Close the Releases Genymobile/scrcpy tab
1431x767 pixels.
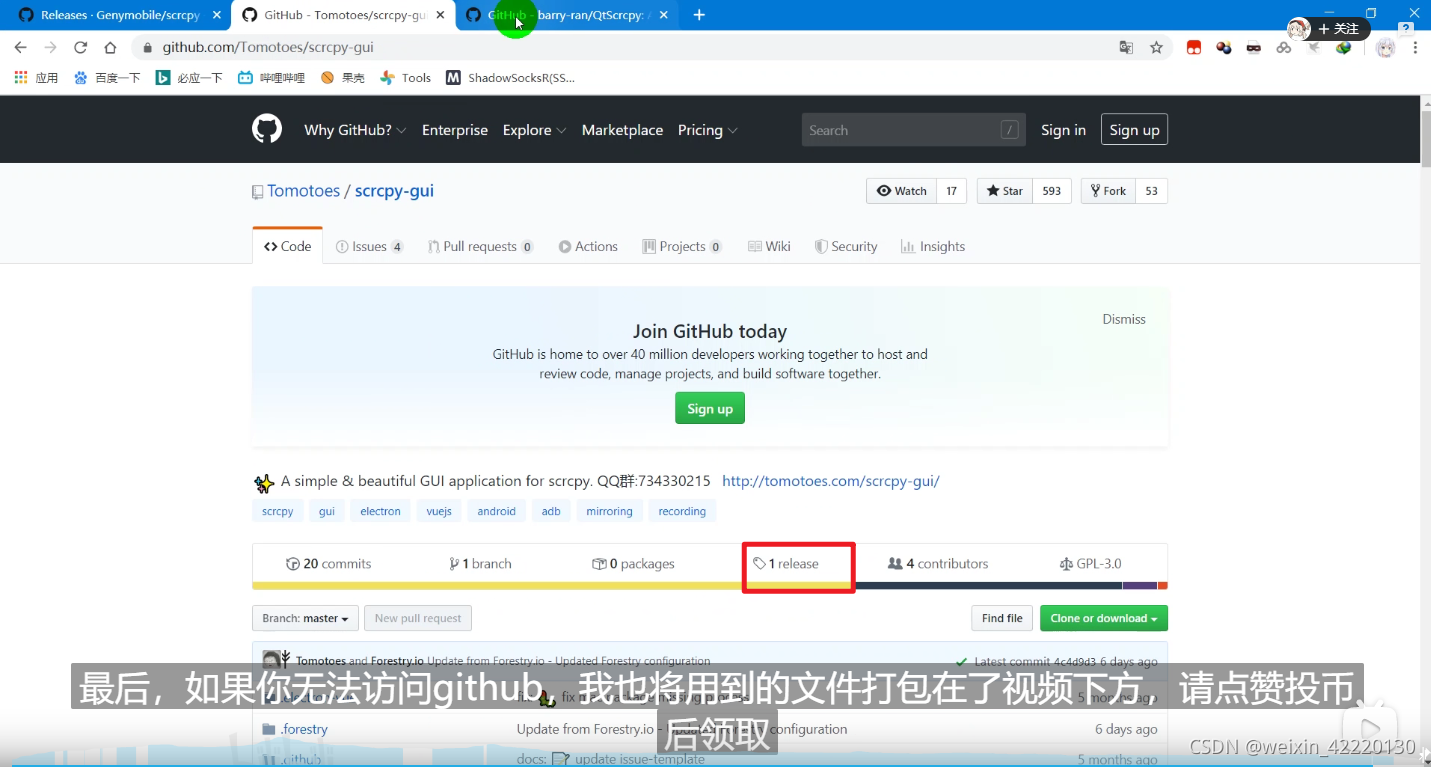(x=217, y=15)
